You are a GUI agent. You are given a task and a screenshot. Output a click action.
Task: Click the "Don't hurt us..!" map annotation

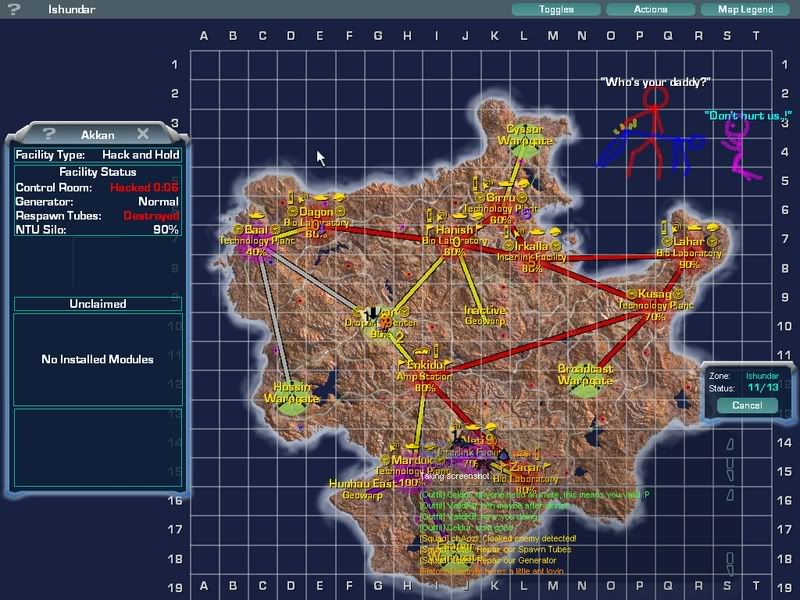coord(748,116)
